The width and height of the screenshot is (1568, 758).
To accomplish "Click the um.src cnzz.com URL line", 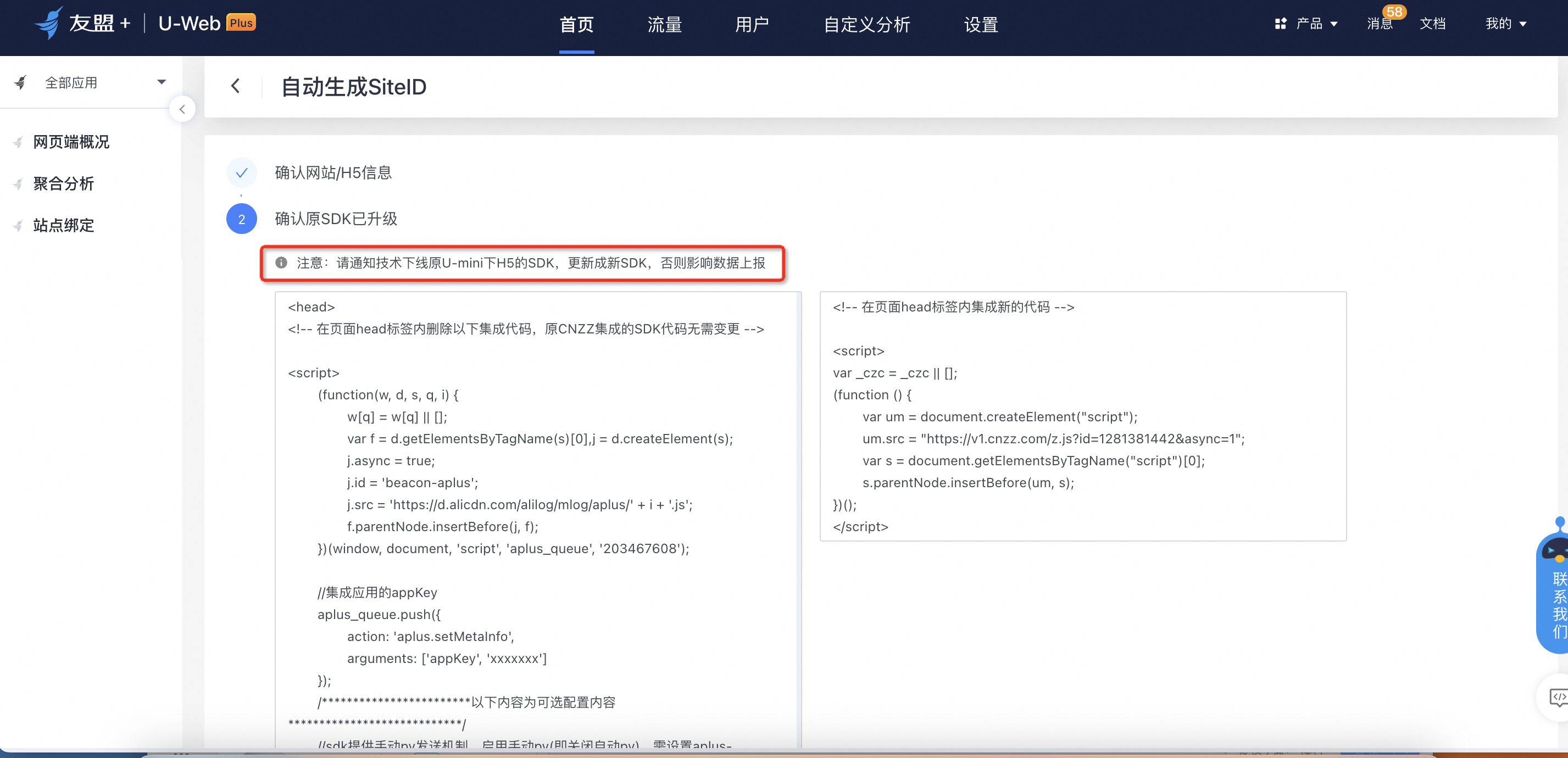I will [x=1054, y=439].
